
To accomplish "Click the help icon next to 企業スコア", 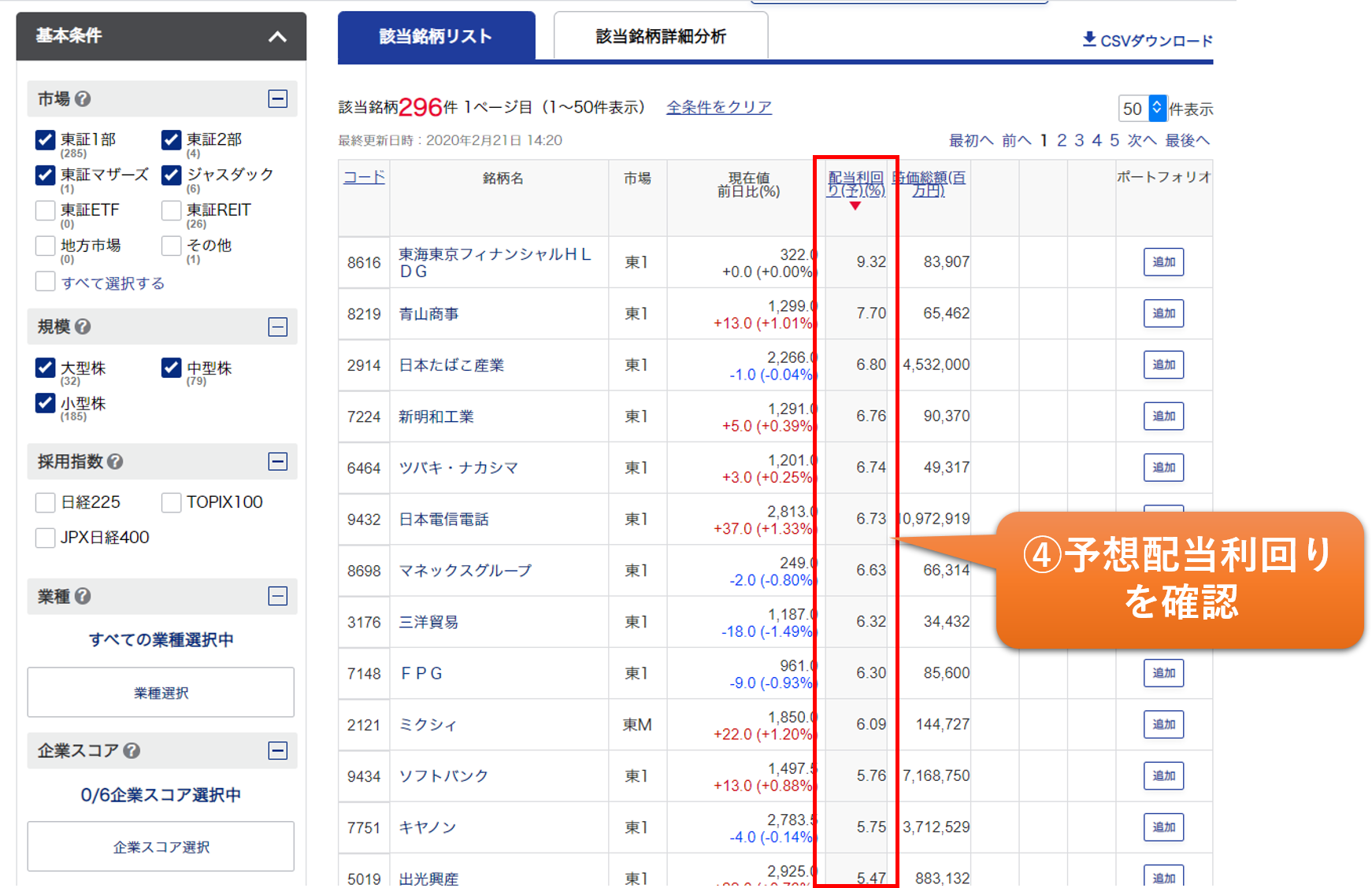I will coord(132,751).
